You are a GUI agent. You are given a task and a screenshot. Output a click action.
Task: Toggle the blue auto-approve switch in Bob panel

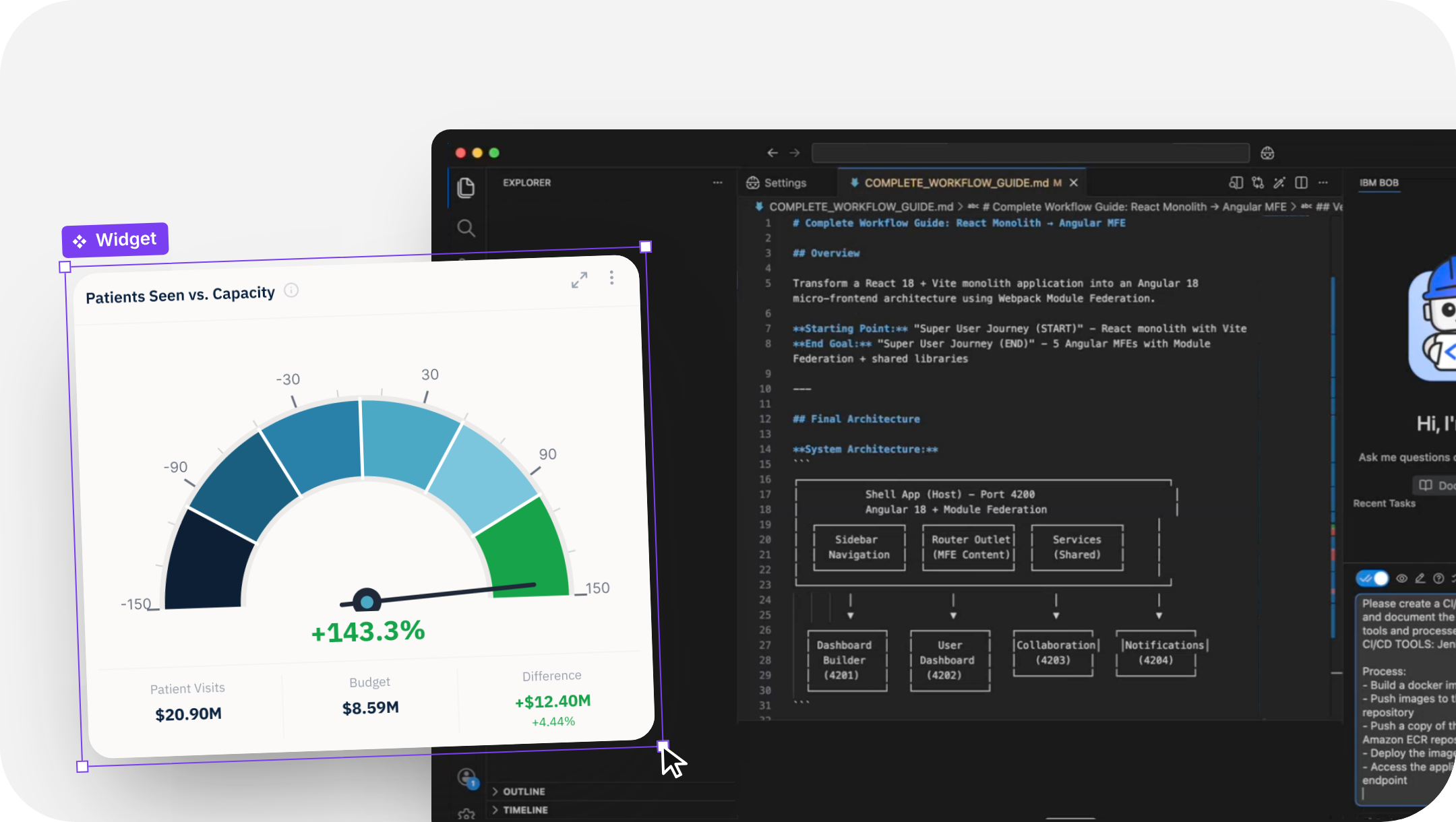1372,578
